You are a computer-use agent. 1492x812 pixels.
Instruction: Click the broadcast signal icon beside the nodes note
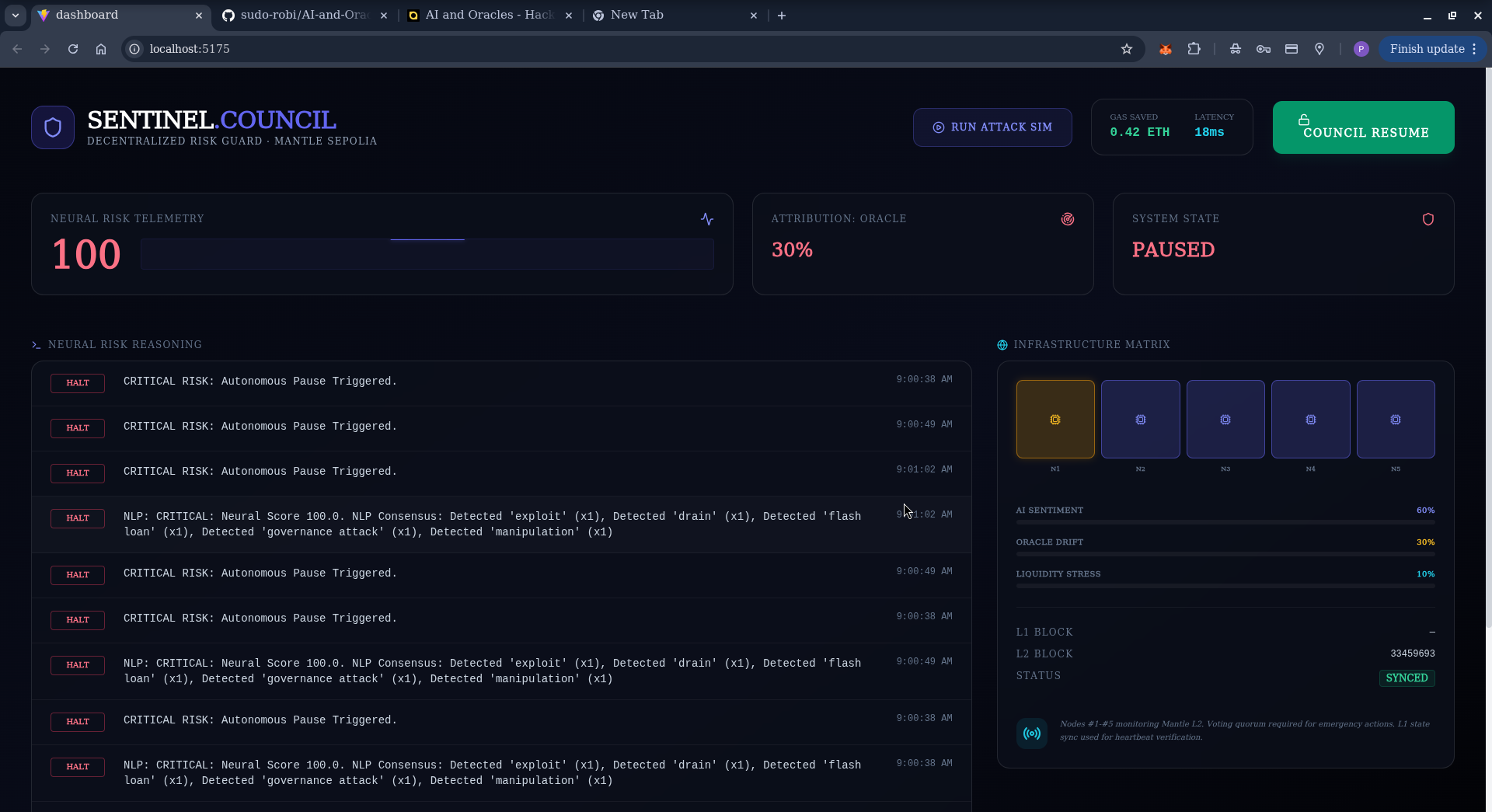tap(1032, 734)
